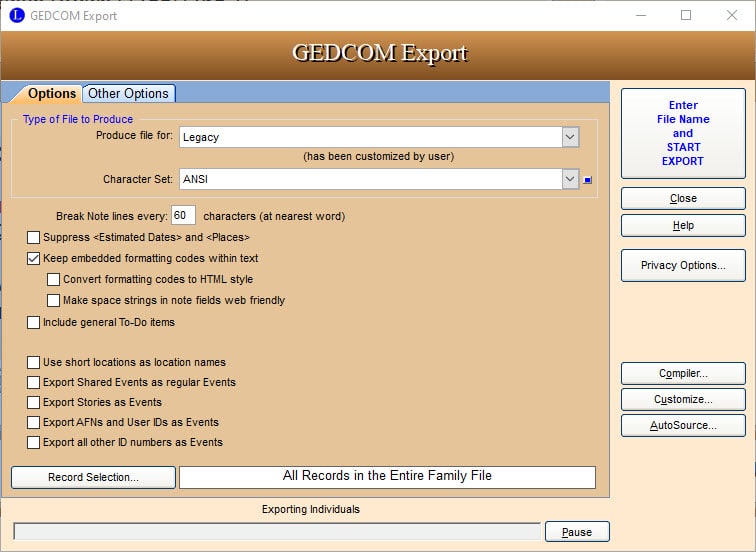This screenshot has height=552, width=756.
Task: Click the Legacy app icon in title bar
Action: tap(16, 15)
